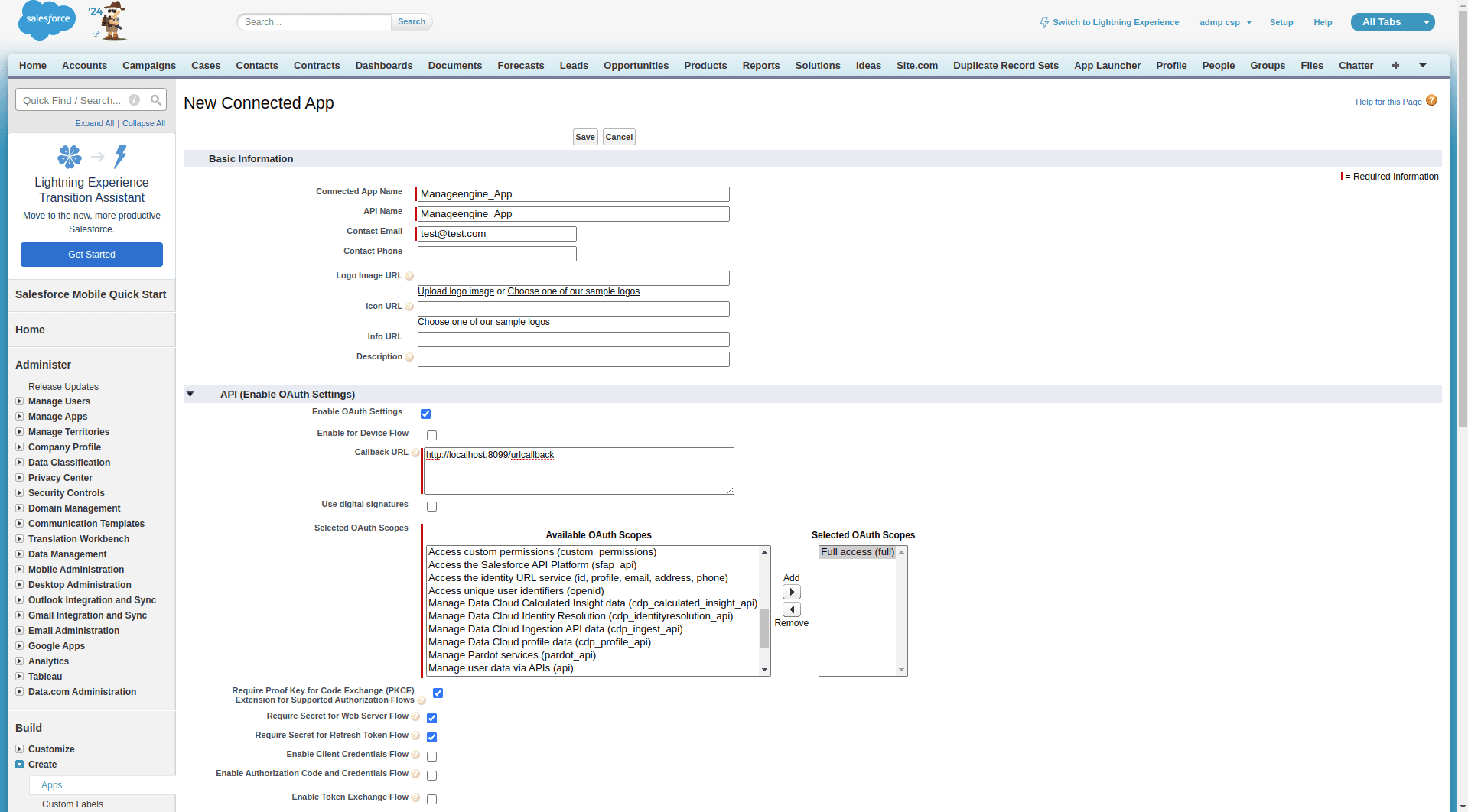Open the Quick Find search magnifier

point(155,99)
